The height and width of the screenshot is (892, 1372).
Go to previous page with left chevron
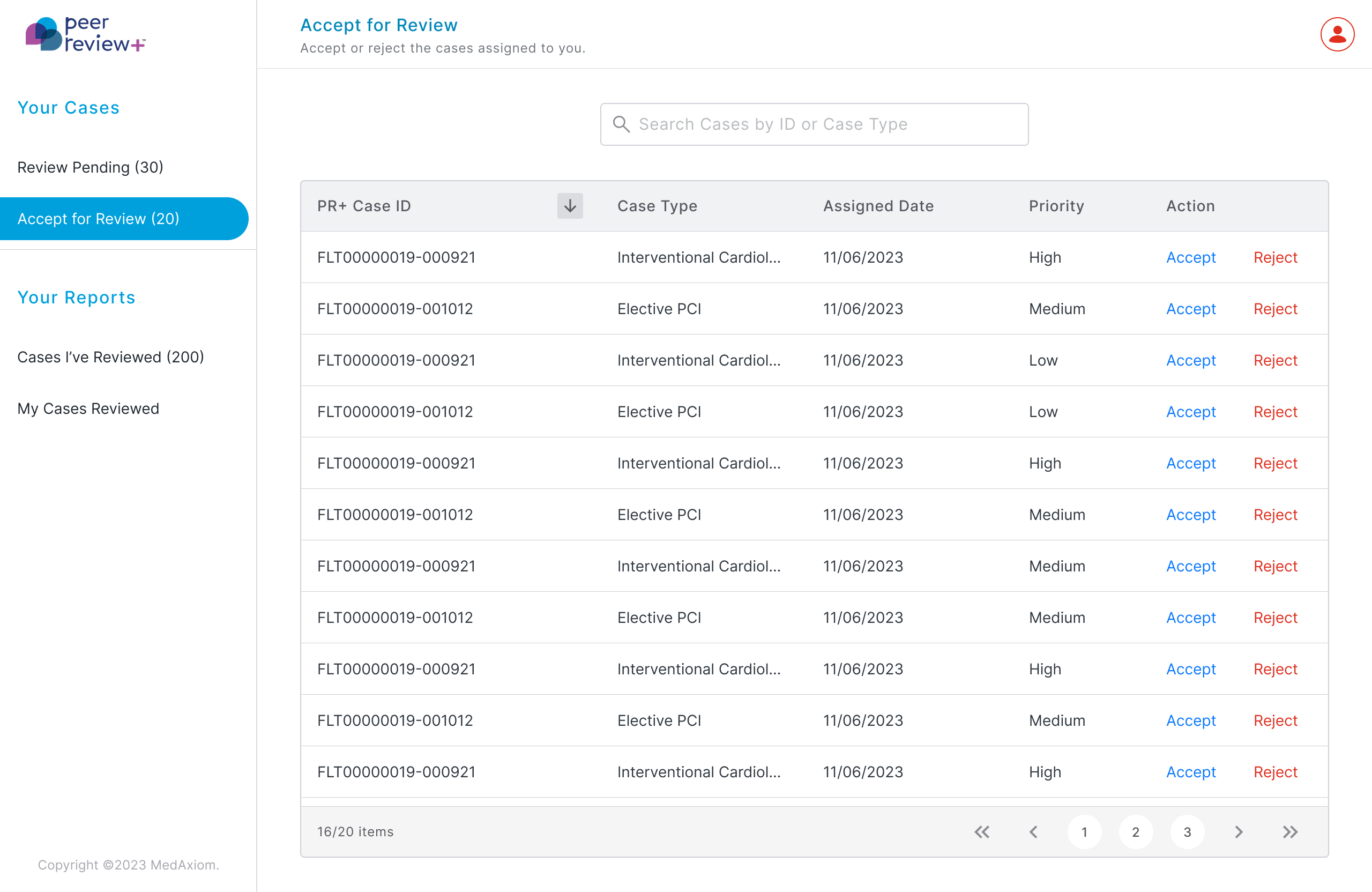coord(1033,831)
